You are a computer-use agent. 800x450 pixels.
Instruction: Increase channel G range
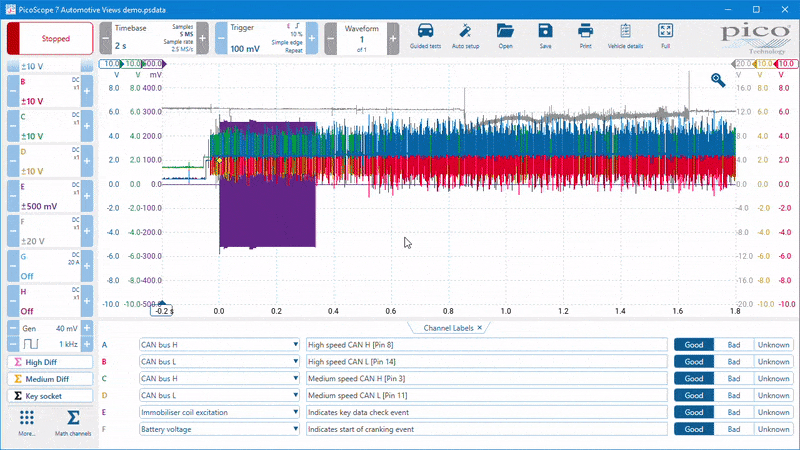tap(87, 266)
